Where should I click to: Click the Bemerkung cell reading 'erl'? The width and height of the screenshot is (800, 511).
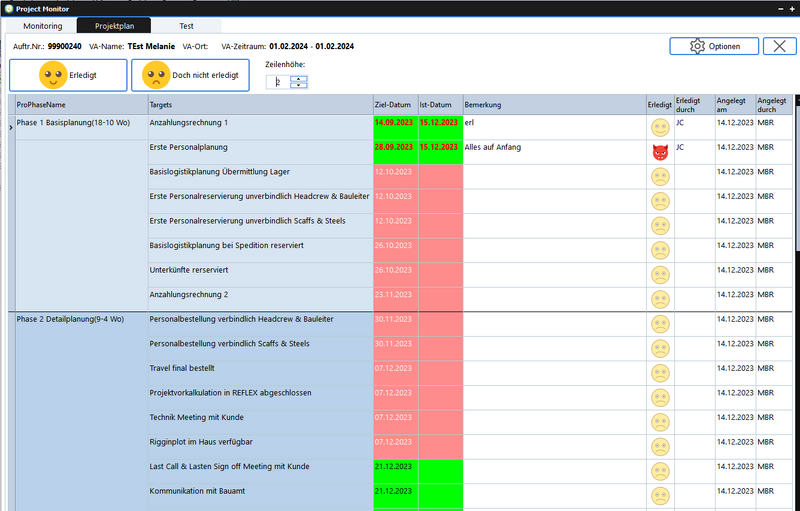[x=555, y=127]
